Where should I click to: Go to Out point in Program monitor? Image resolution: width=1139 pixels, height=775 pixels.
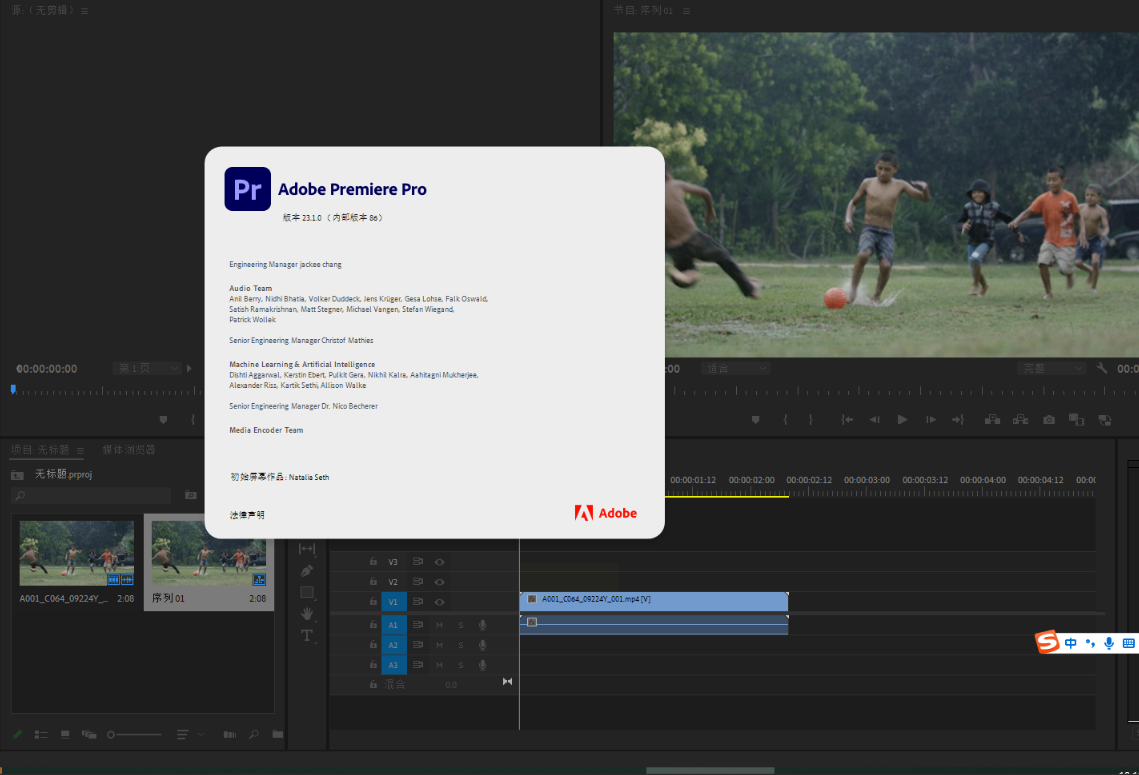click(958, 420)
